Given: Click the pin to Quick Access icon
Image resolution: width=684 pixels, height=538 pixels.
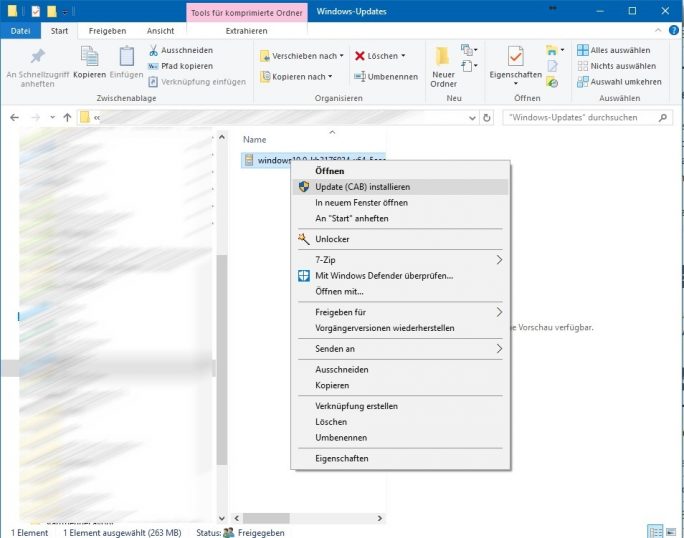Looking at the screenshot, I should tap(38, 56).
